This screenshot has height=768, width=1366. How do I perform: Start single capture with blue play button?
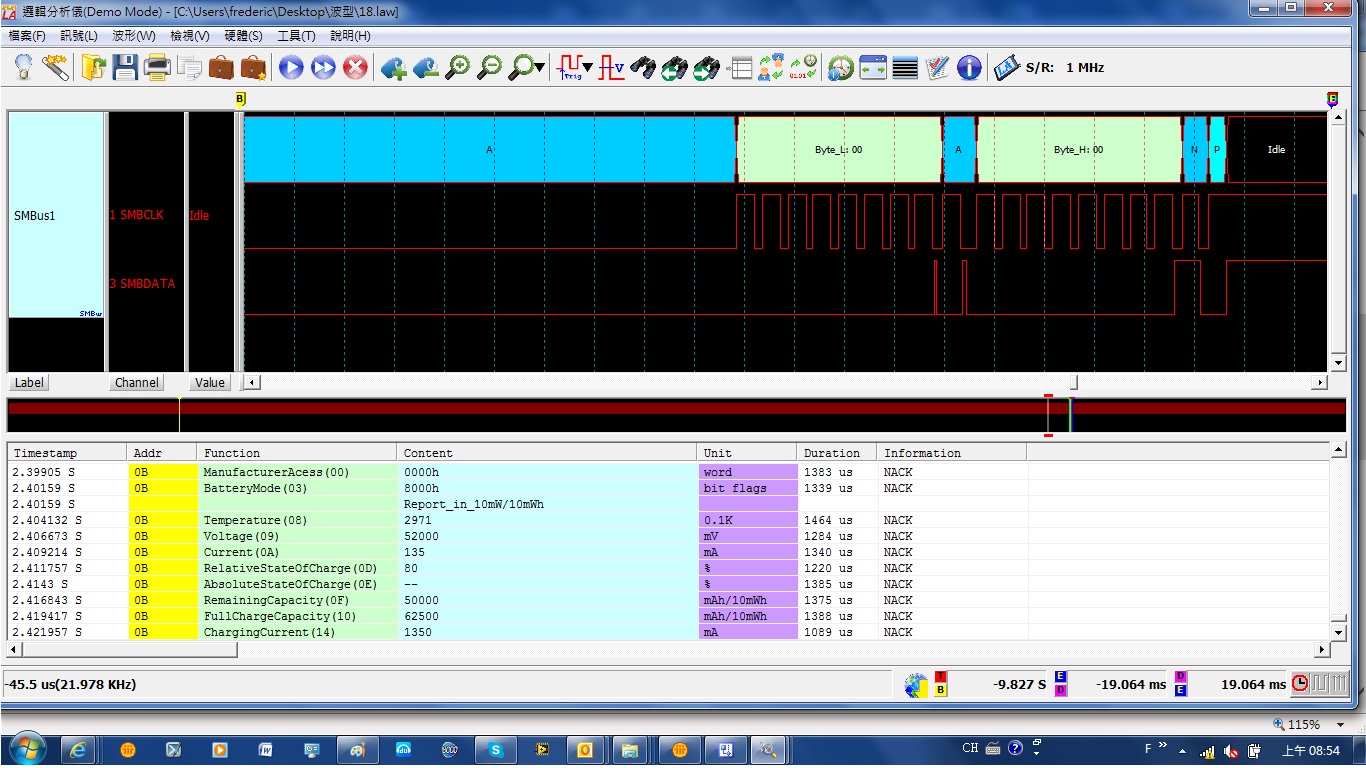coord(291,67)
